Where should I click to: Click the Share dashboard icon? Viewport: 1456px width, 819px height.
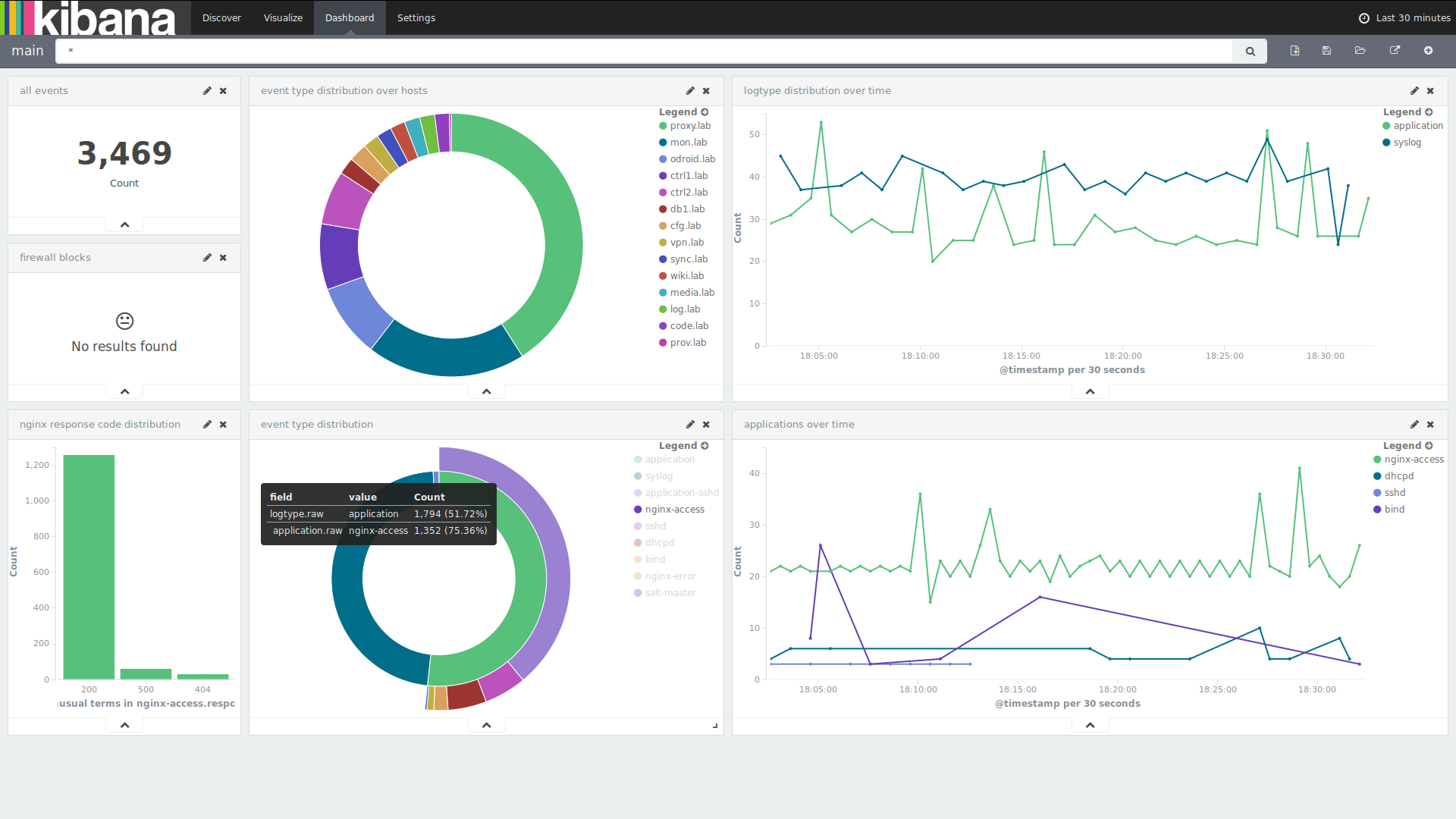click(1394, 51)
